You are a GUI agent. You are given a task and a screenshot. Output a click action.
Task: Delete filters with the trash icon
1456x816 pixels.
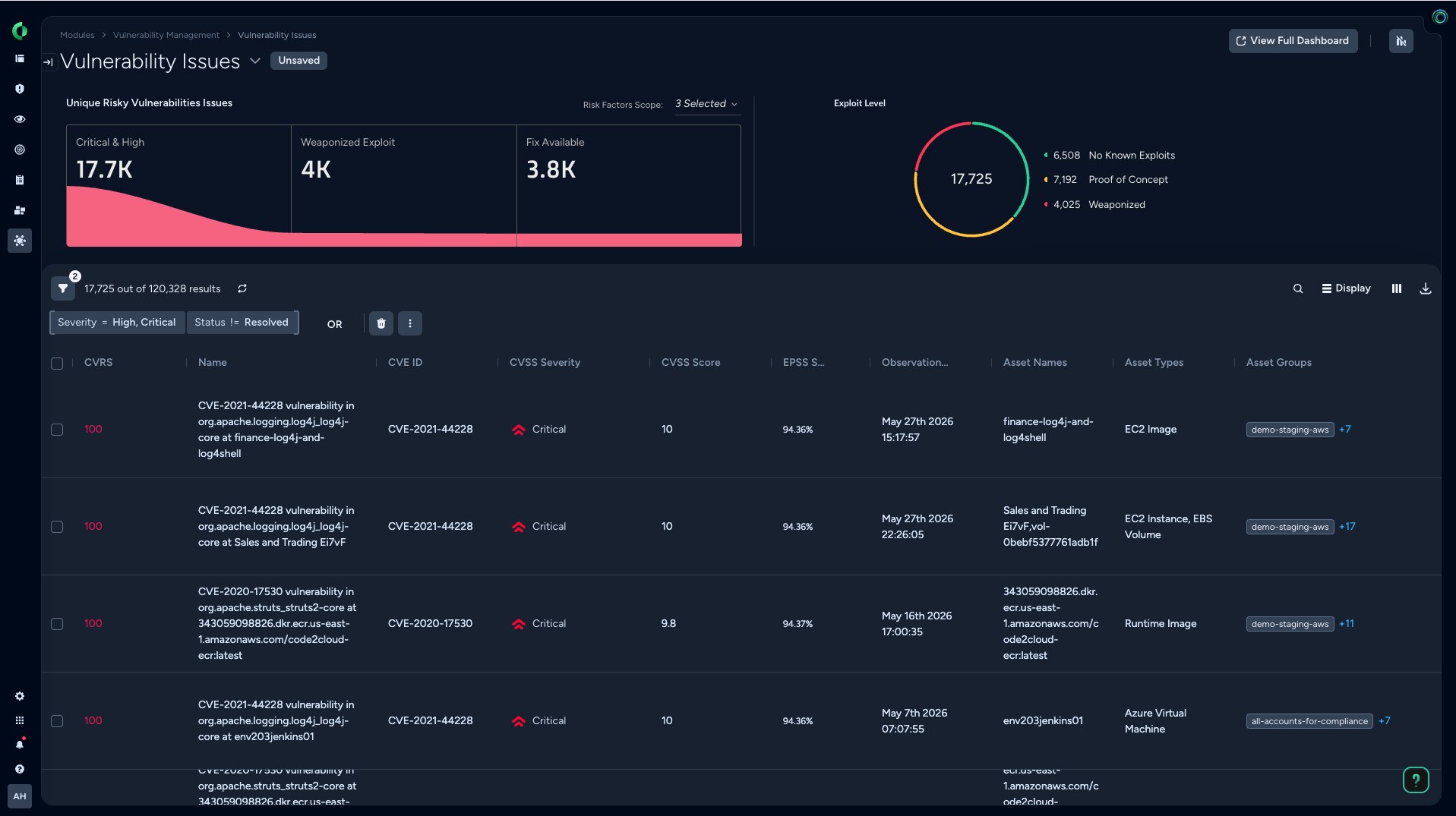[381, 323]
